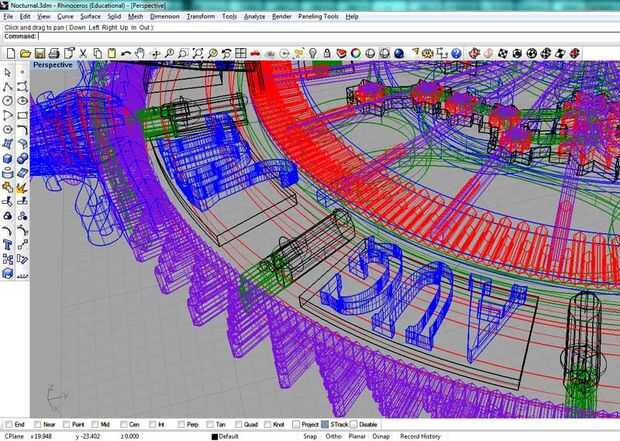This screenshot has width=620, height=441.
Task: Open a file using the folder icon
Action: click(25, 53)
